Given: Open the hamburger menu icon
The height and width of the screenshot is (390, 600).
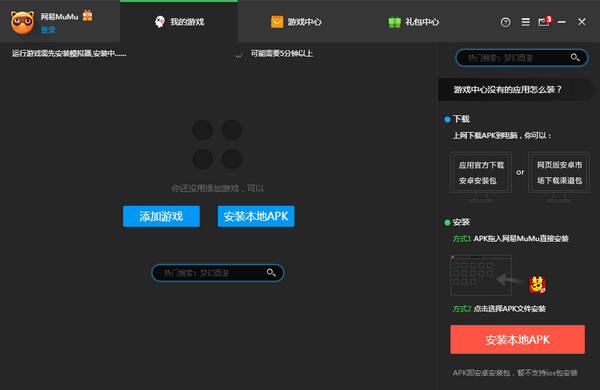Looking at the screenshot, I should pos(526,22).
